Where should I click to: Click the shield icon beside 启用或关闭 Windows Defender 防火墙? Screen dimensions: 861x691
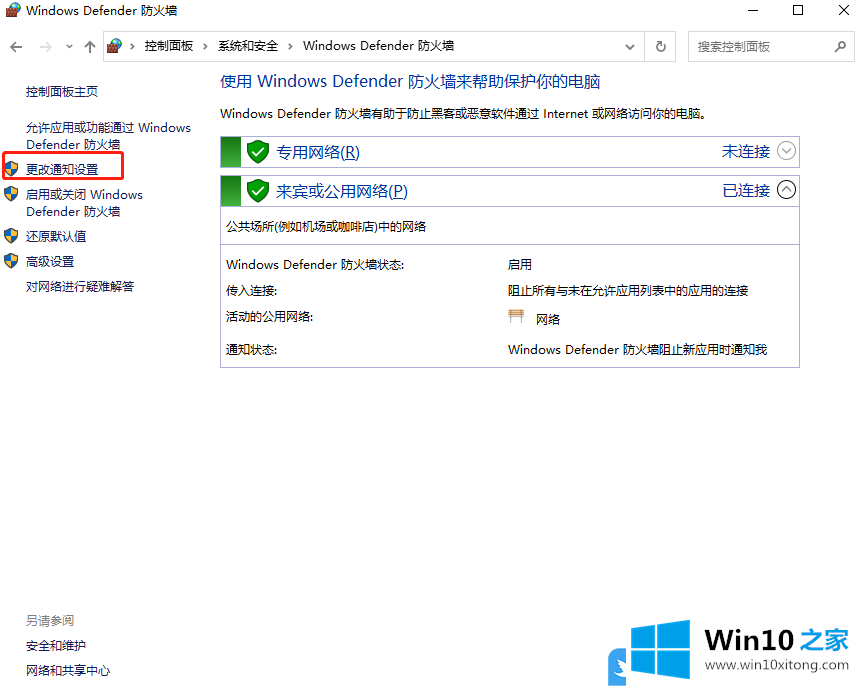pyautogui.click(x=12, y=194)
